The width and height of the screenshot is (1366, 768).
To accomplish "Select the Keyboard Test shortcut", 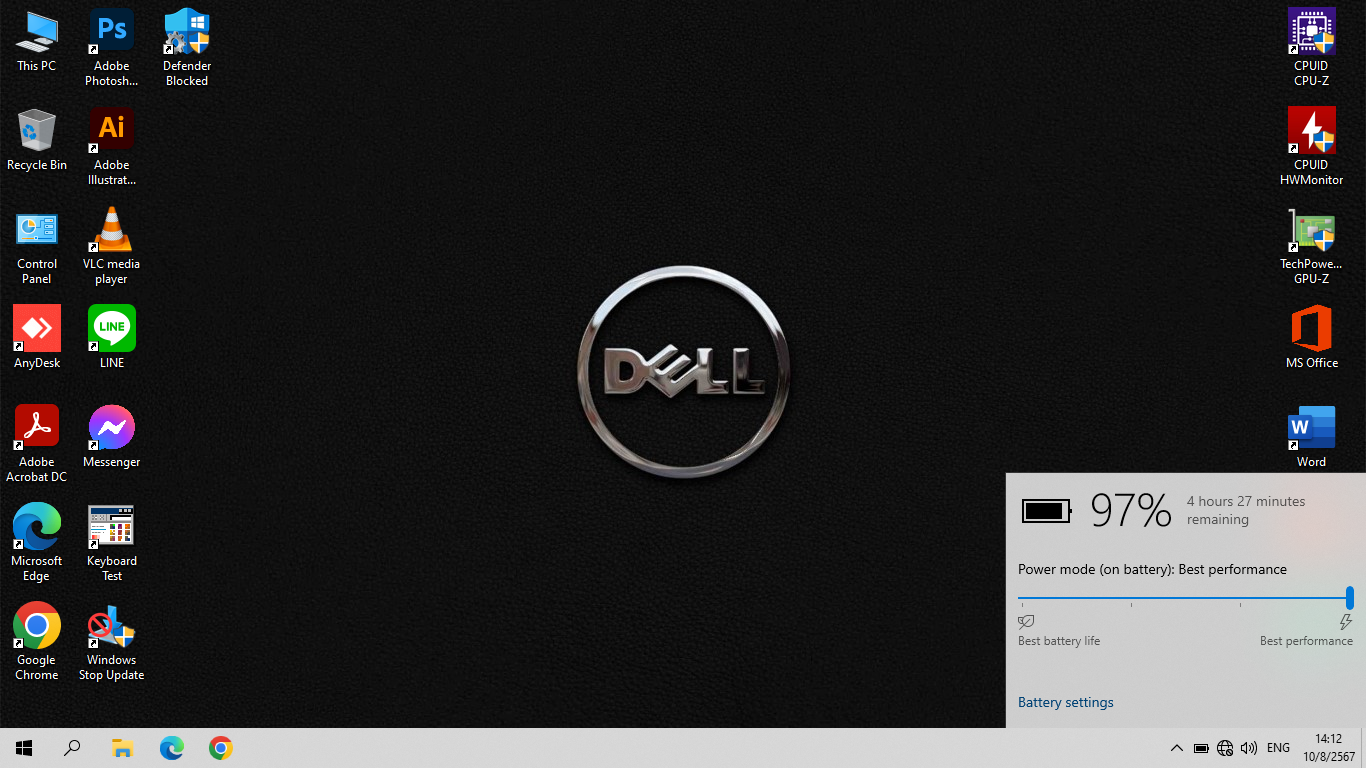I will (112, 543).
